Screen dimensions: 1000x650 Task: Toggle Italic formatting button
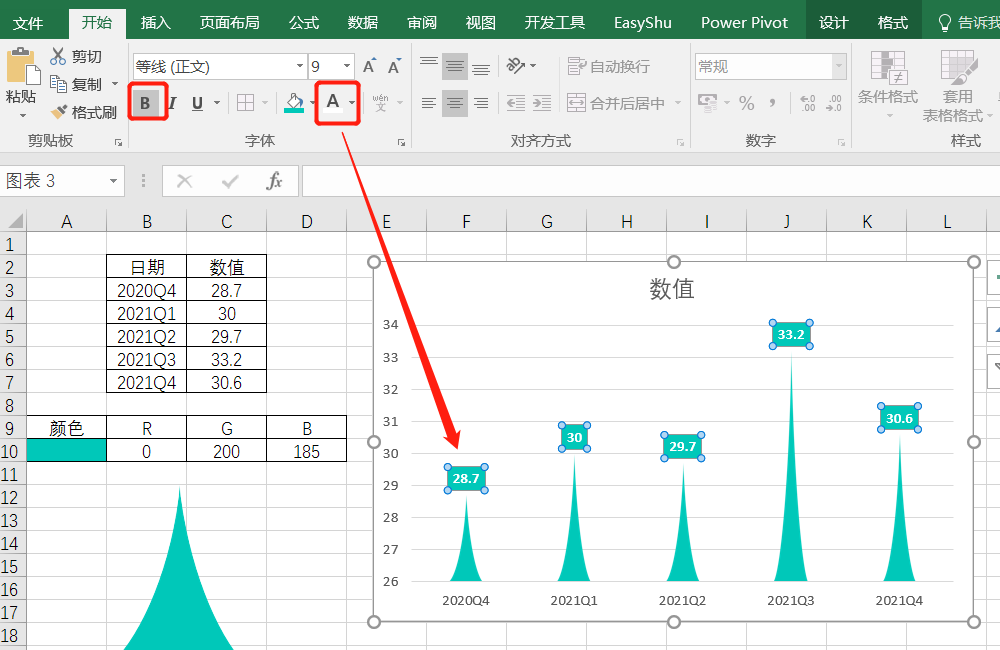(x=172, y=103)
